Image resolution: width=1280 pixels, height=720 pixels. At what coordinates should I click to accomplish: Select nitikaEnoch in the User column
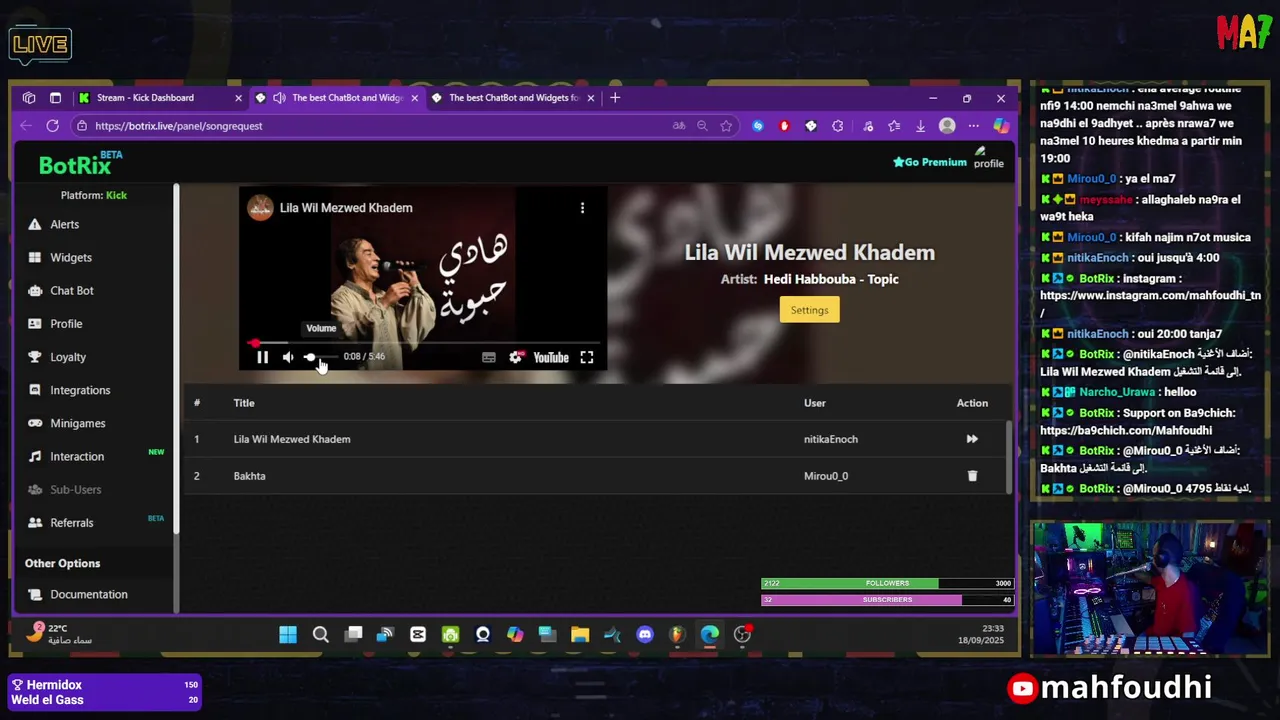pyautogui.click(x=831, y=439)
